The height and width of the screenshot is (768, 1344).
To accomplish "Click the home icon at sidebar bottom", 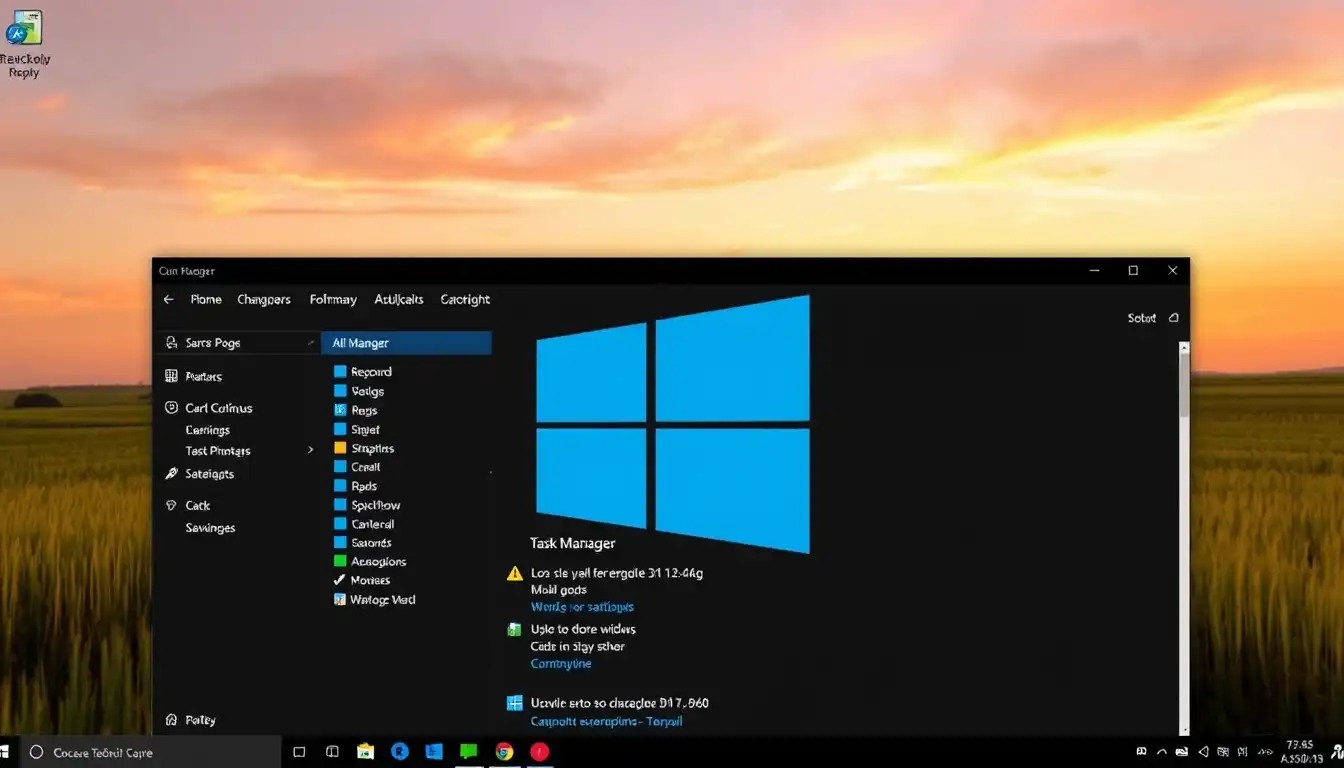I will (x=171, y=720).
